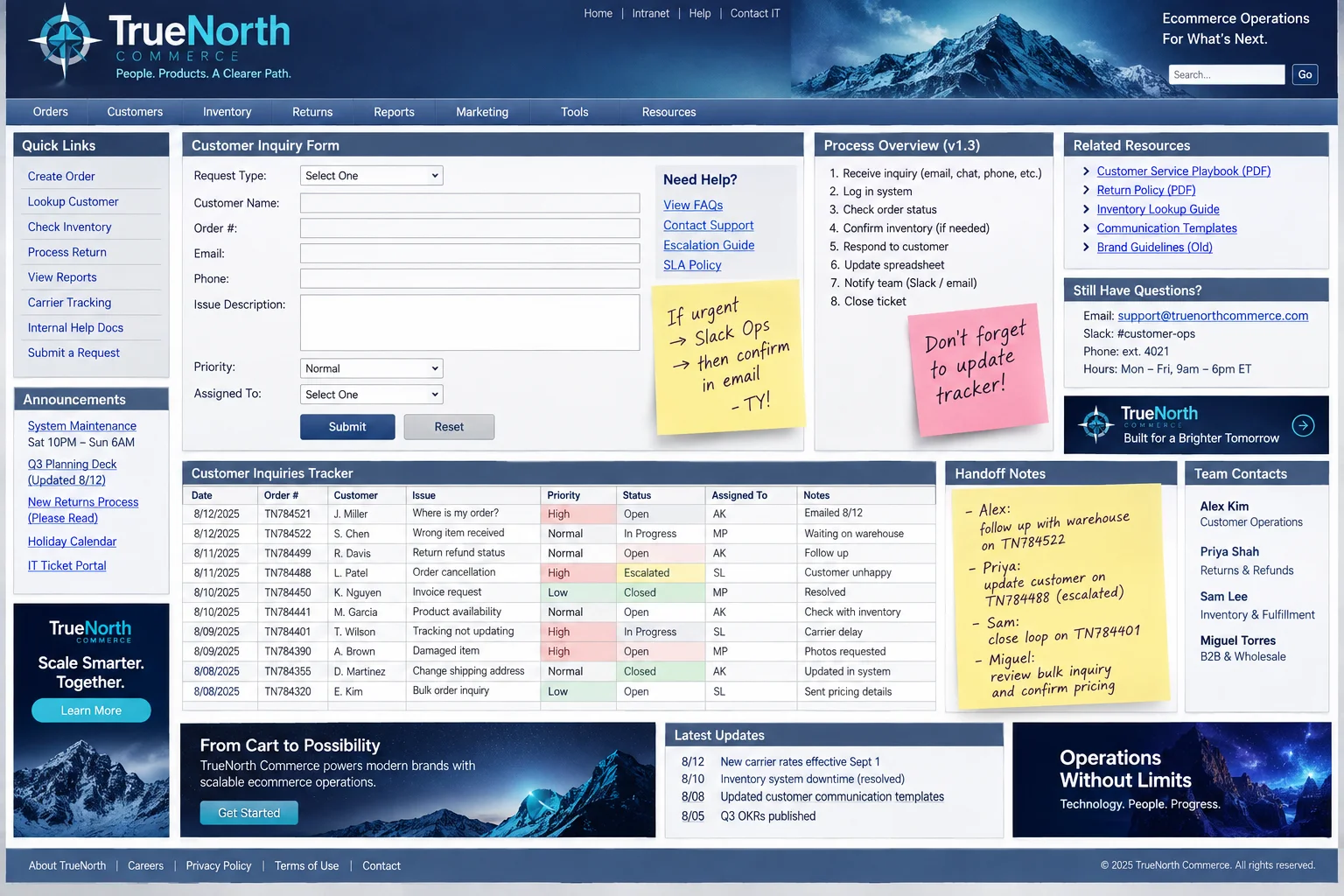Open the Tools menu
This screenshot has width=1344, height=896.
click(x=574, y=112)
